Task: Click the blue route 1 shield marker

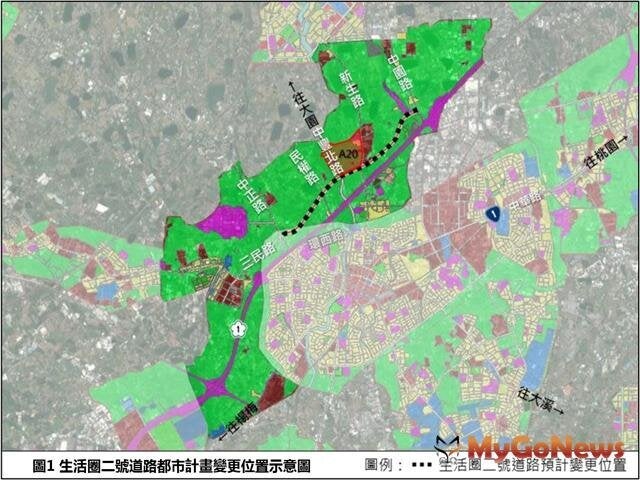Action: 493,215
